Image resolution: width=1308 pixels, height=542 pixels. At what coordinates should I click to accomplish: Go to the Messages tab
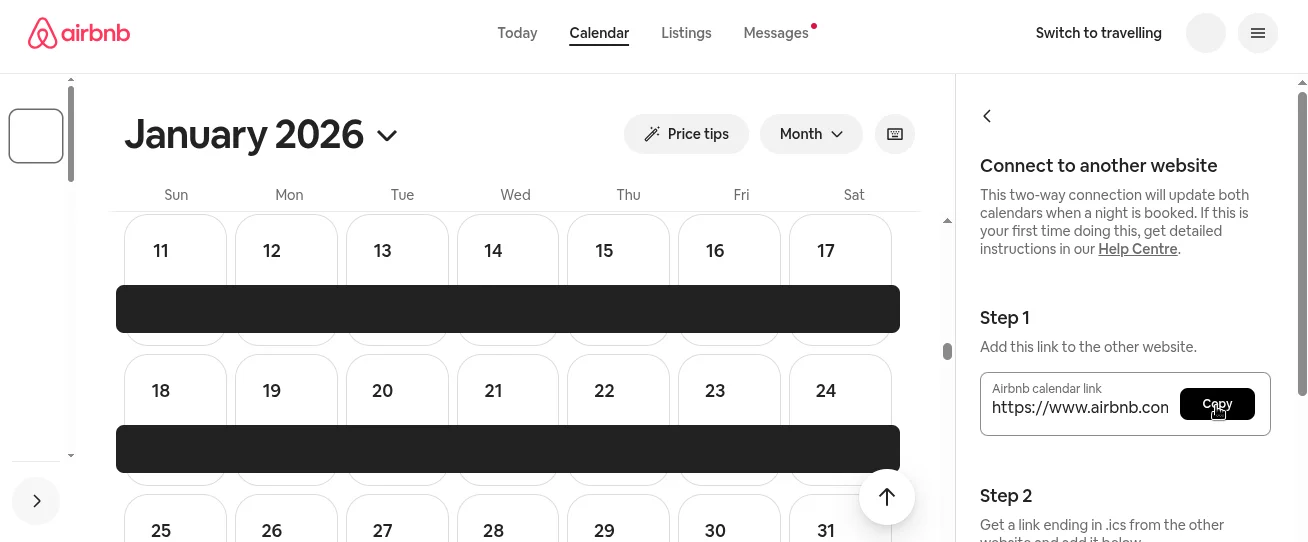[x=776, y=33]
